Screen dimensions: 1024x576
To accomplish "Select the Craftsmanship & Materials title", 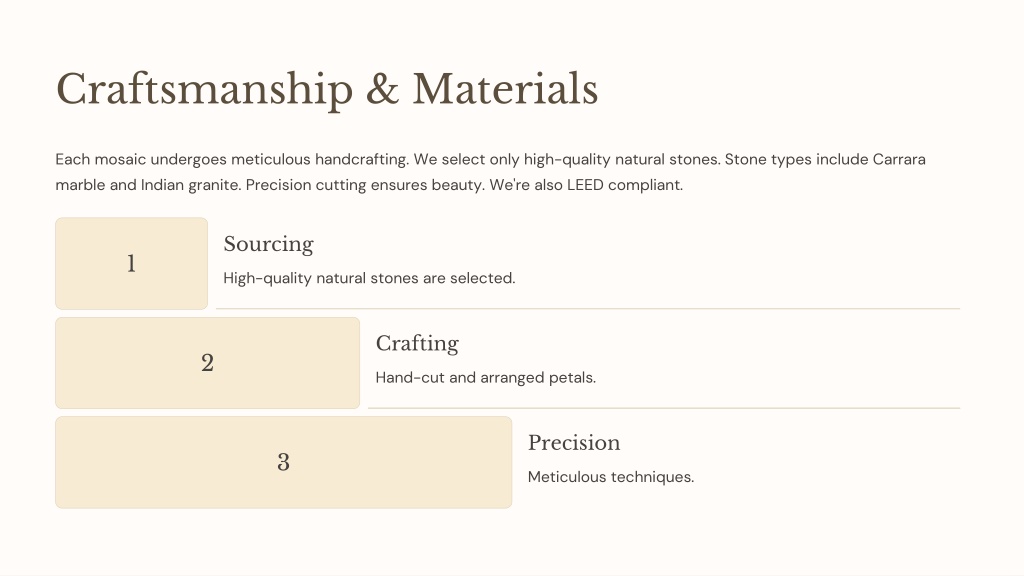I will [x=327, y=89].
